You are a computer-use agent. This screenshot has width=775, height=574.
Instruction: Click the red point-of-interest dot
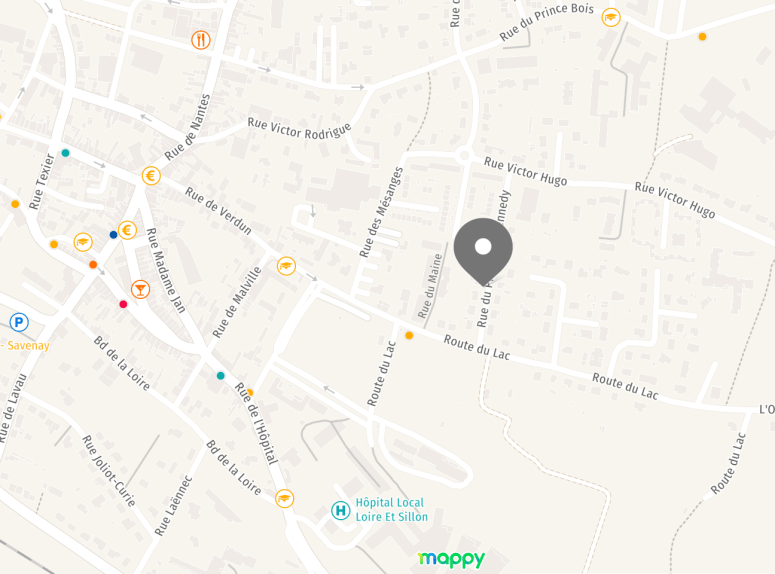click(123, 304)
